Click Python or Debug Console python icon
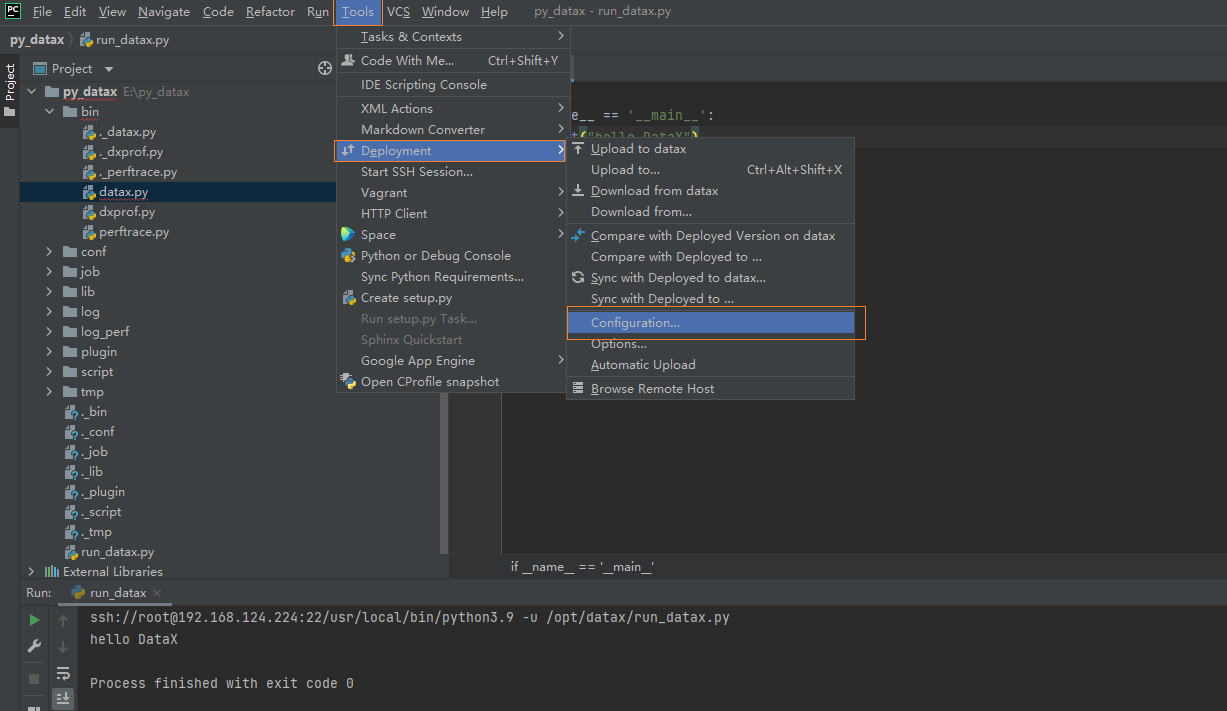 [x=348, y=255]
